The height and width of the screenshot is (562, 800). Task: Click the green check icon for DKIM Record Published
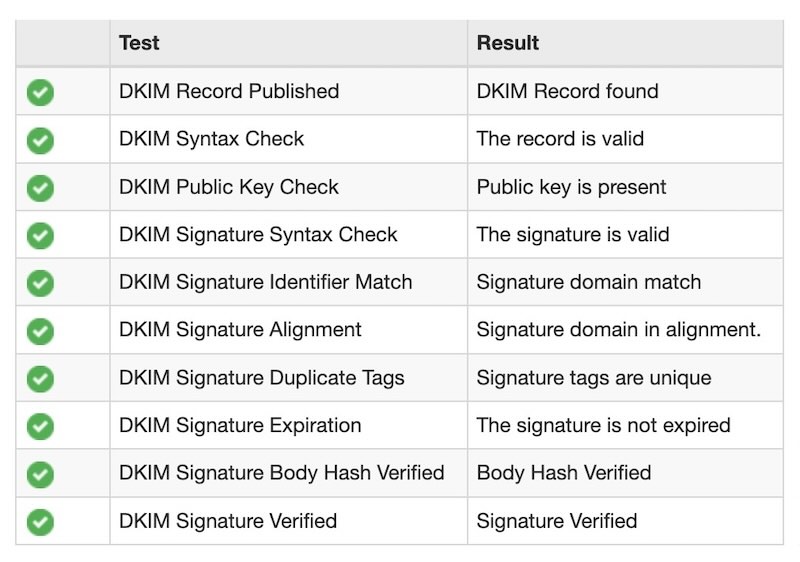(x=40, y=92)
